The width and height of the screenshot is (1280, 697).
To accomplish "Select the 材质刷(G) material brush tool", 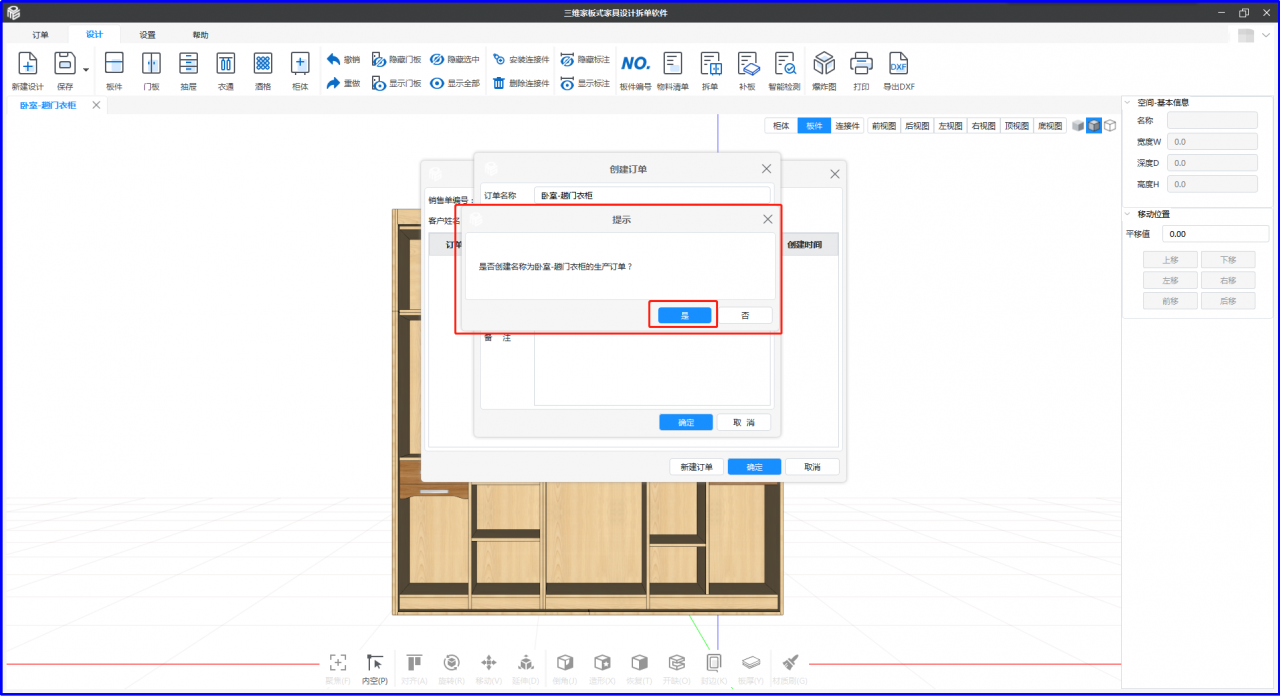I will (790, 669).
